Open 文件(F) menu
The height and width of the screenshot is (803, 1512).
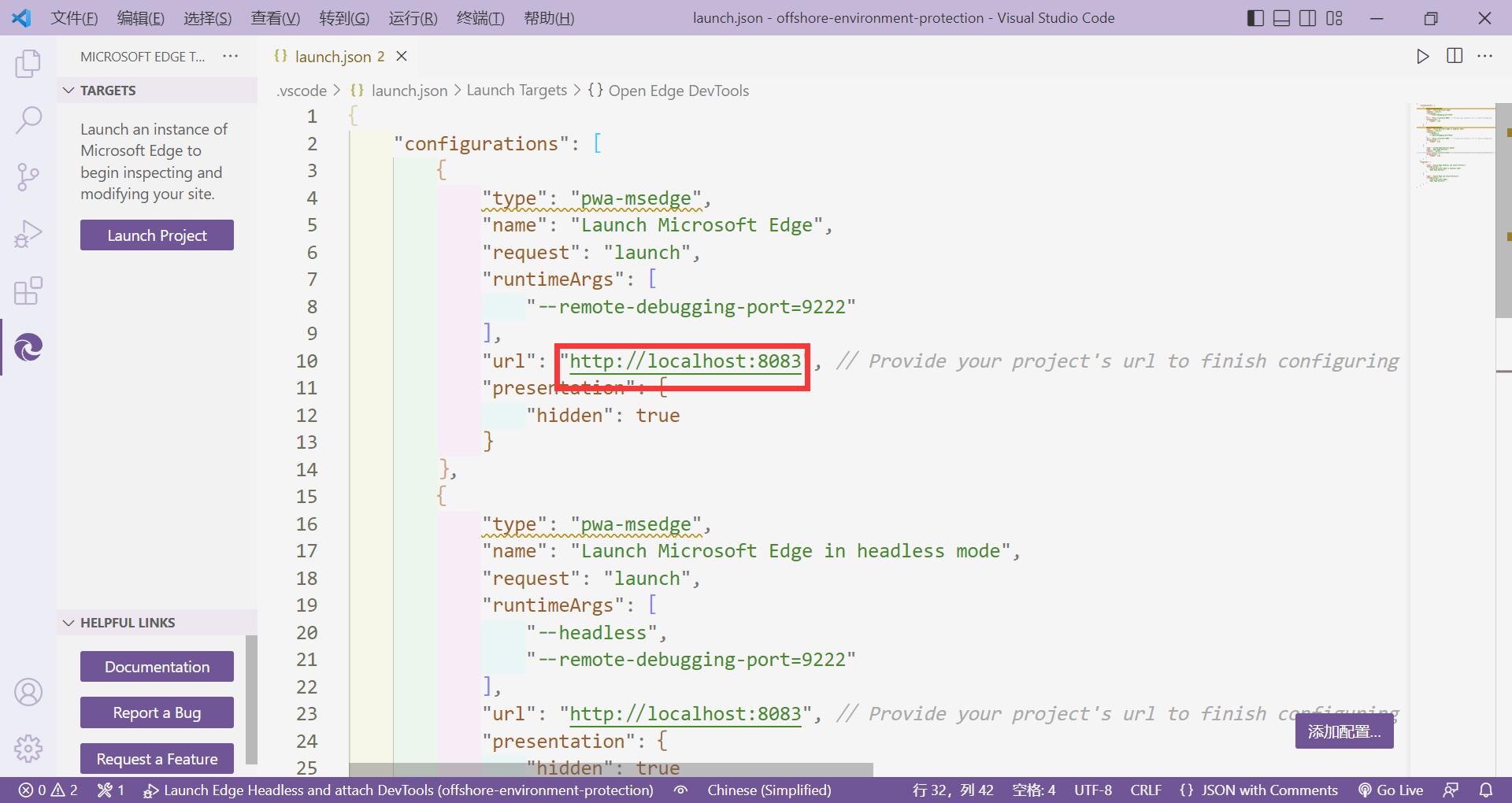click(75, 18)
